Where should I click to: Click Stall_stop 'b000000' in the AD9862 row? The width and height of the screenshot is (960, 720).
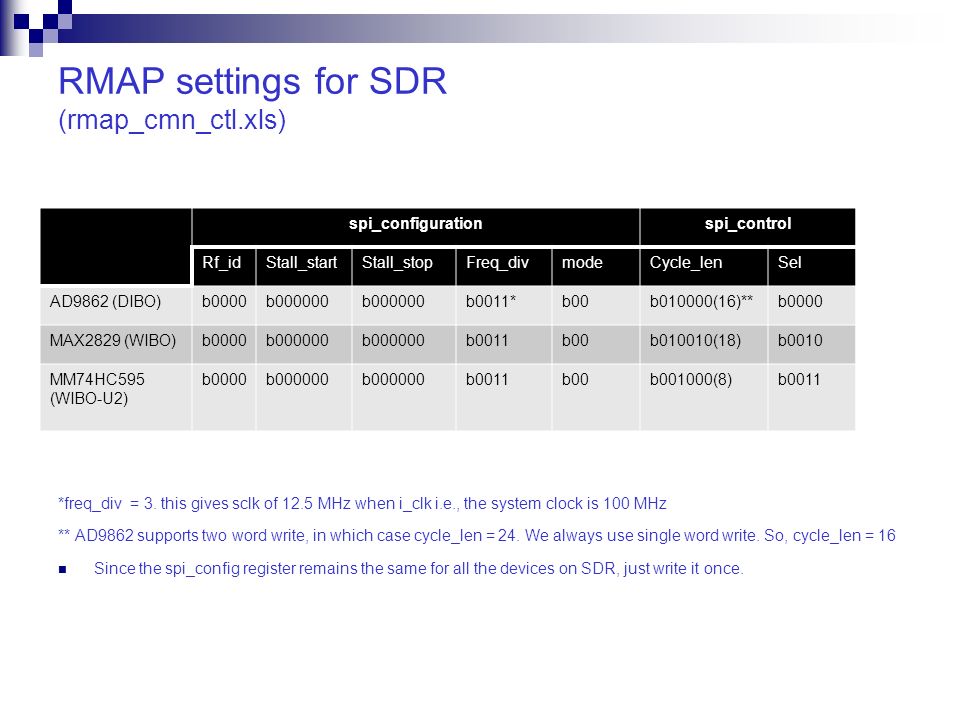[393, 302]
